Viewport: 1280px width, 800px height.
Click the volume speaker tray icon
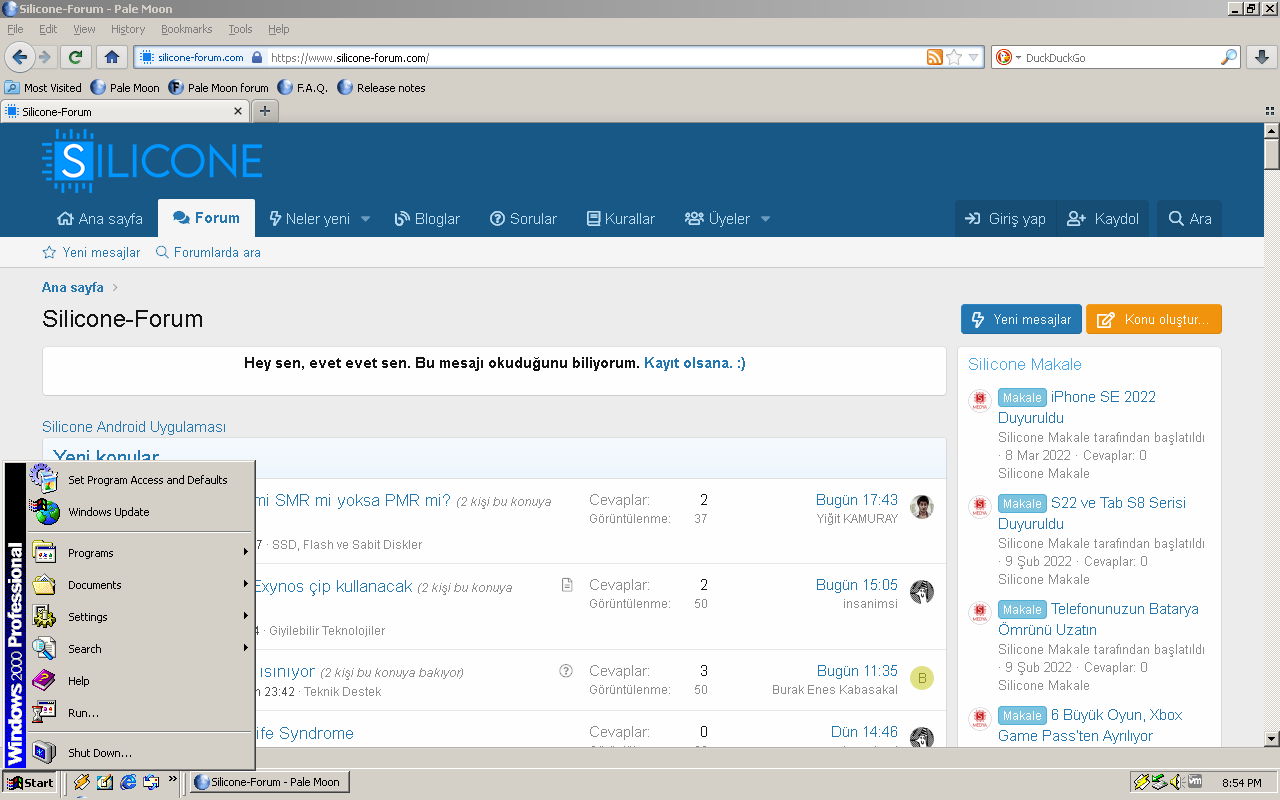point(1177,782)
